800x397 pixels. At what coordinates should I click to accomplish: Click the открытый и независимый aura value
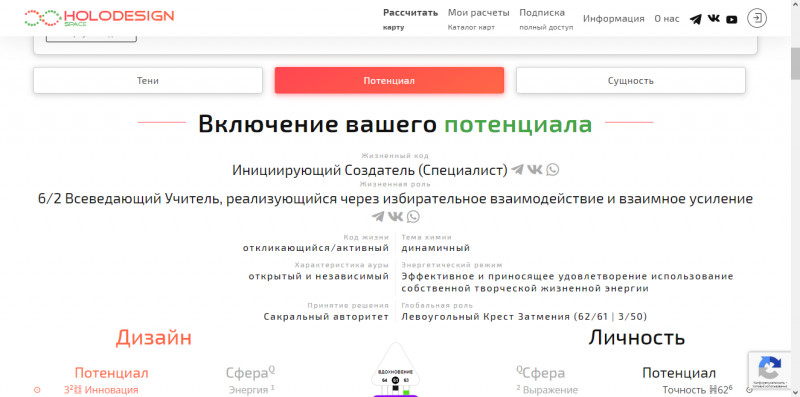318,277
